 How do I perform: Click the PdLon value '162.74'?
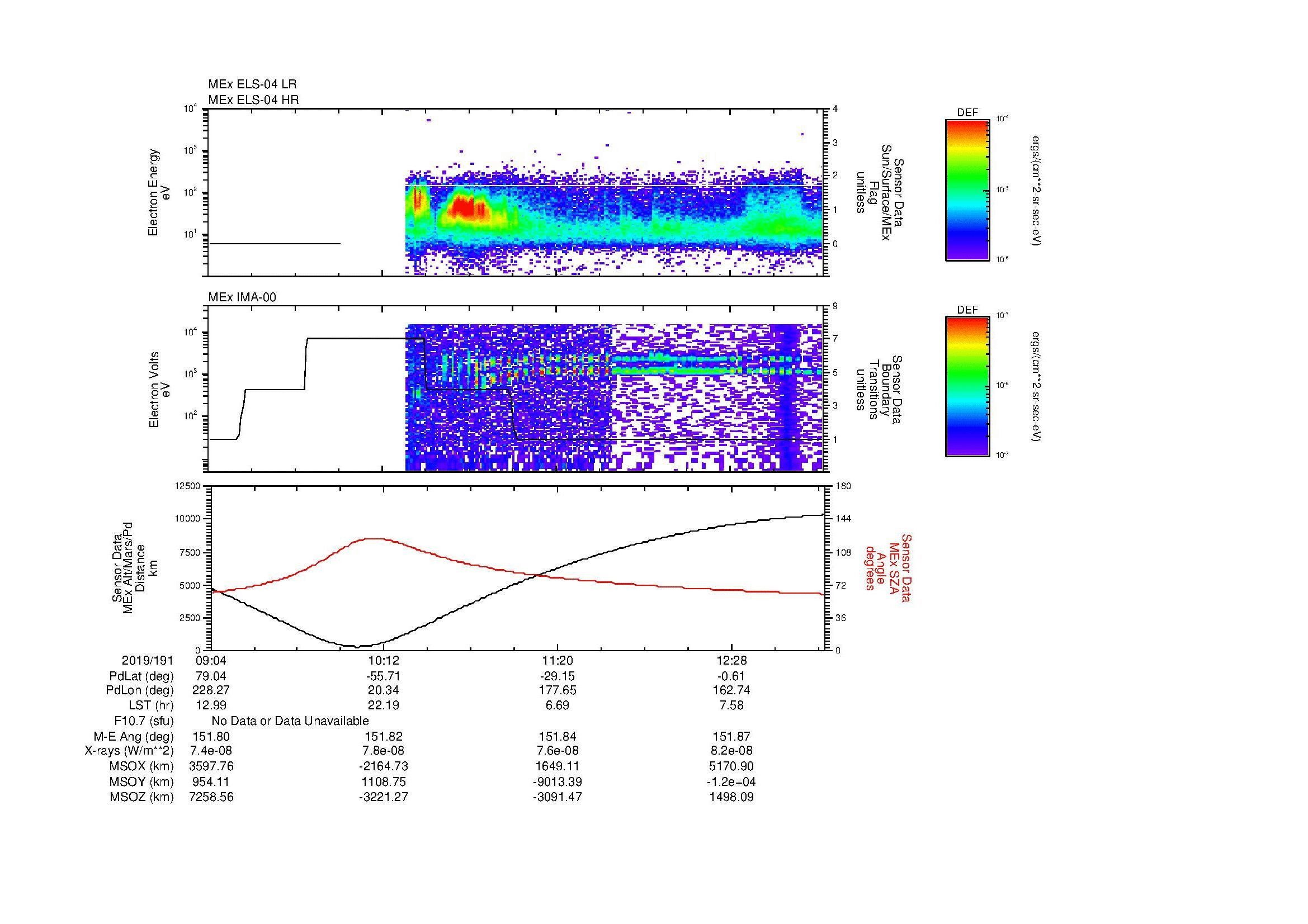pyautogui.click(x=731, y=690)
